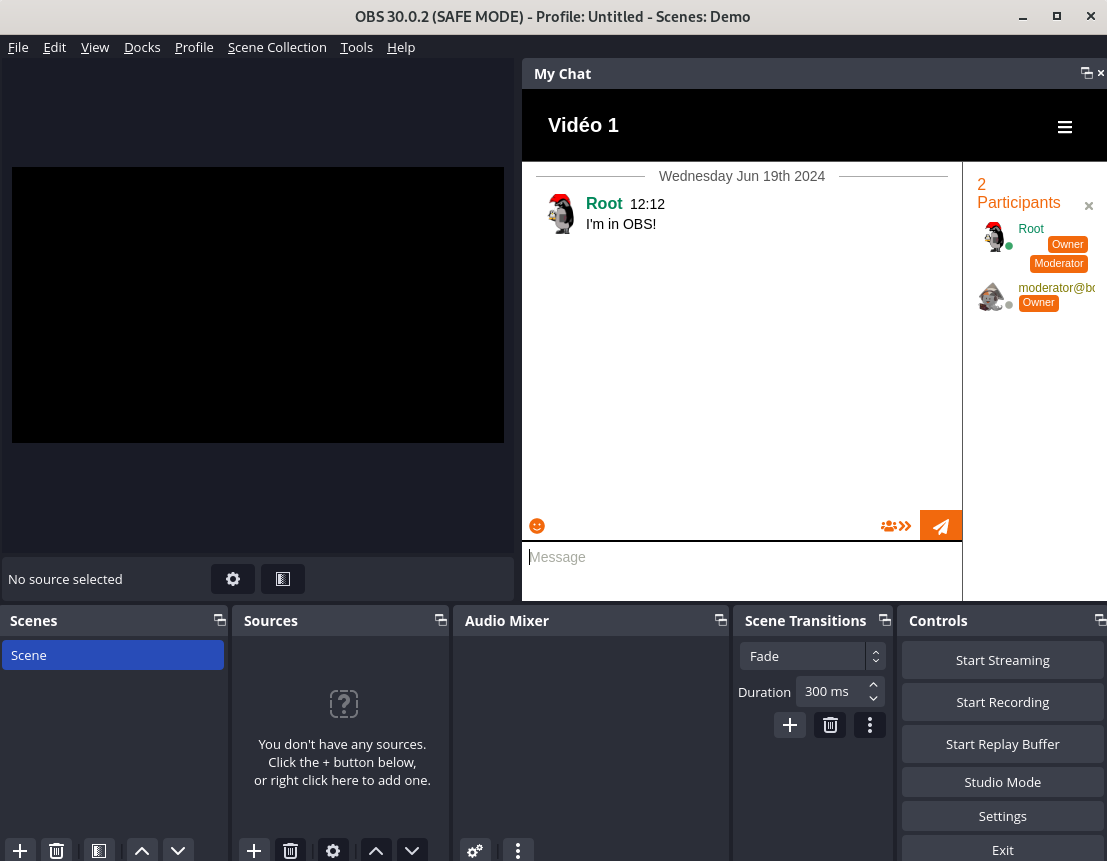The width and height of the screenshot is (1107, 861).
Task: Open the Docks menu
Action: point(142,47)
